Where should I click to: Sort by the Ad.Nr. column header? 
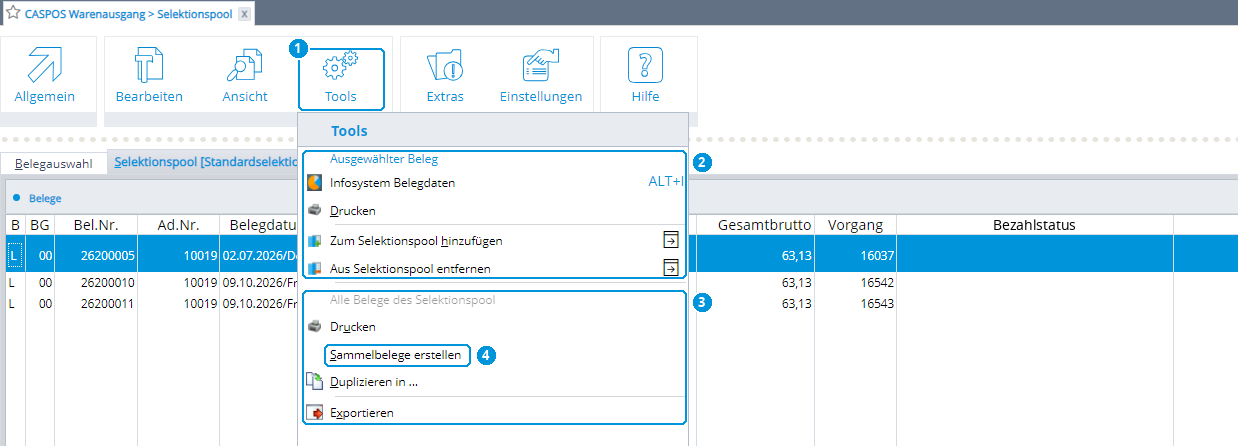coord(178,225)
